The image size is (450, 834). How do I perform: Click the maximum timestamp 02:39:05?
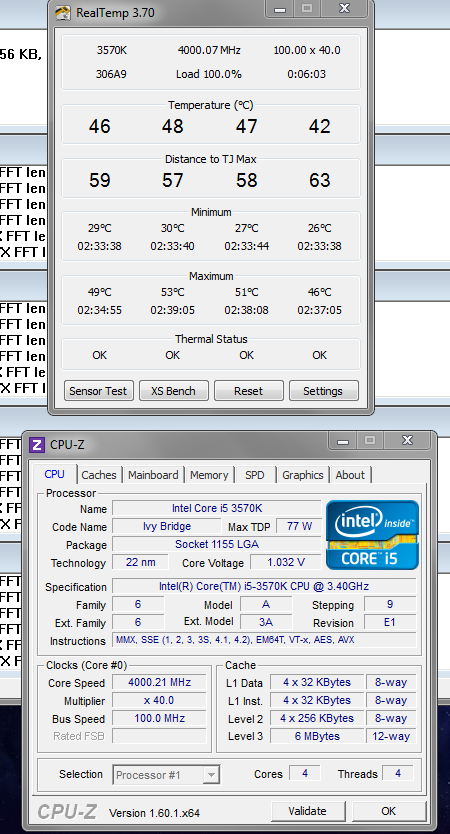[172, 310]
